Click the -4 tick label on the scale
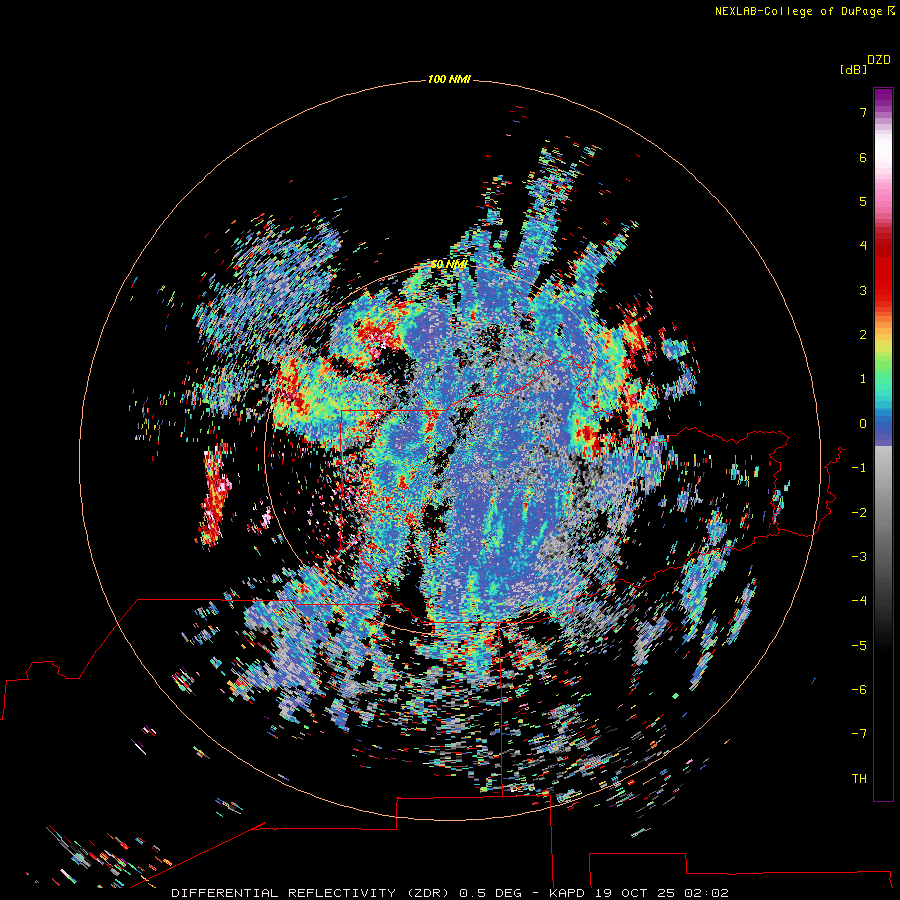Image resolution: width=900 pixels, height=900 pixels. (859, 601)
